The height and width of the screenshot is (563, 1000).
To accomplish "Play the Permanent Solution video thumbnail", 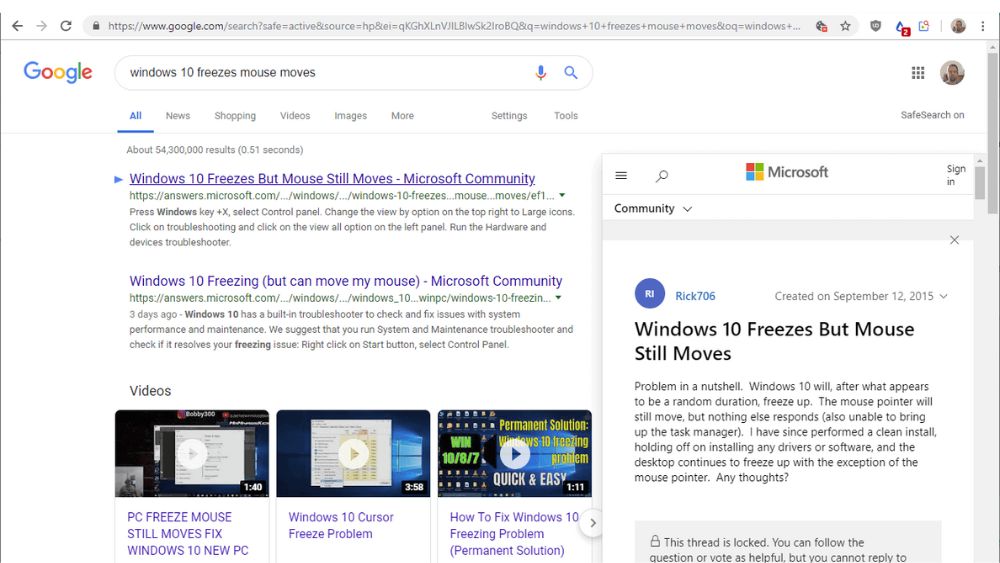I will (515, 453).
